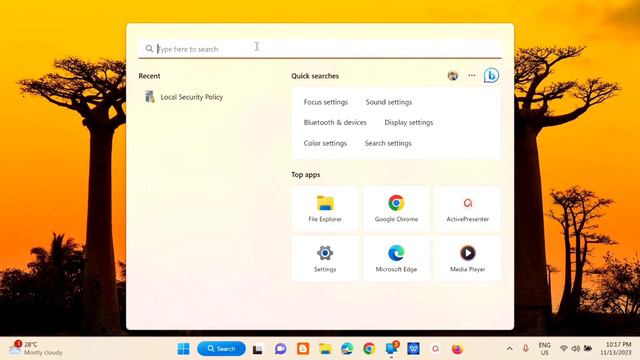This screenshot has height=360, width=640.
Task: Open the volume speaker tray icon
Action: pos(576,349)
